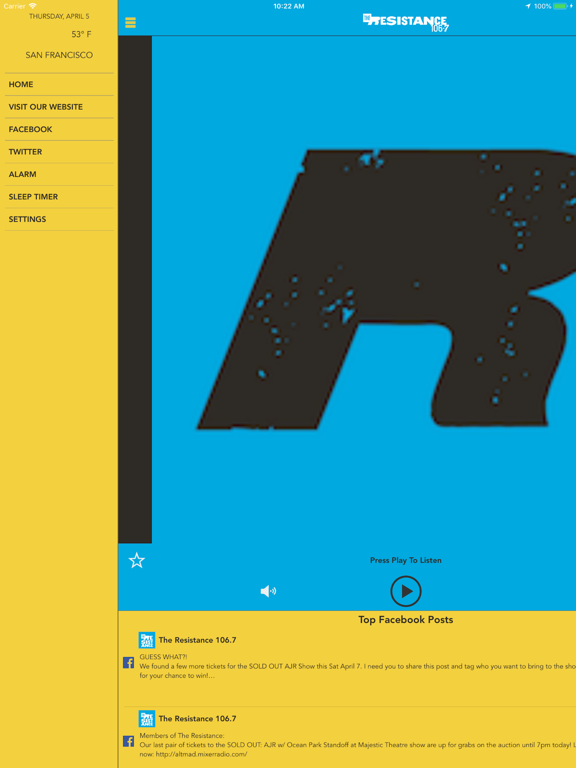Viewport: 576px width, 768px height.
Task: Open the SLEEP TIMER menu item
Action: point(59,197)
